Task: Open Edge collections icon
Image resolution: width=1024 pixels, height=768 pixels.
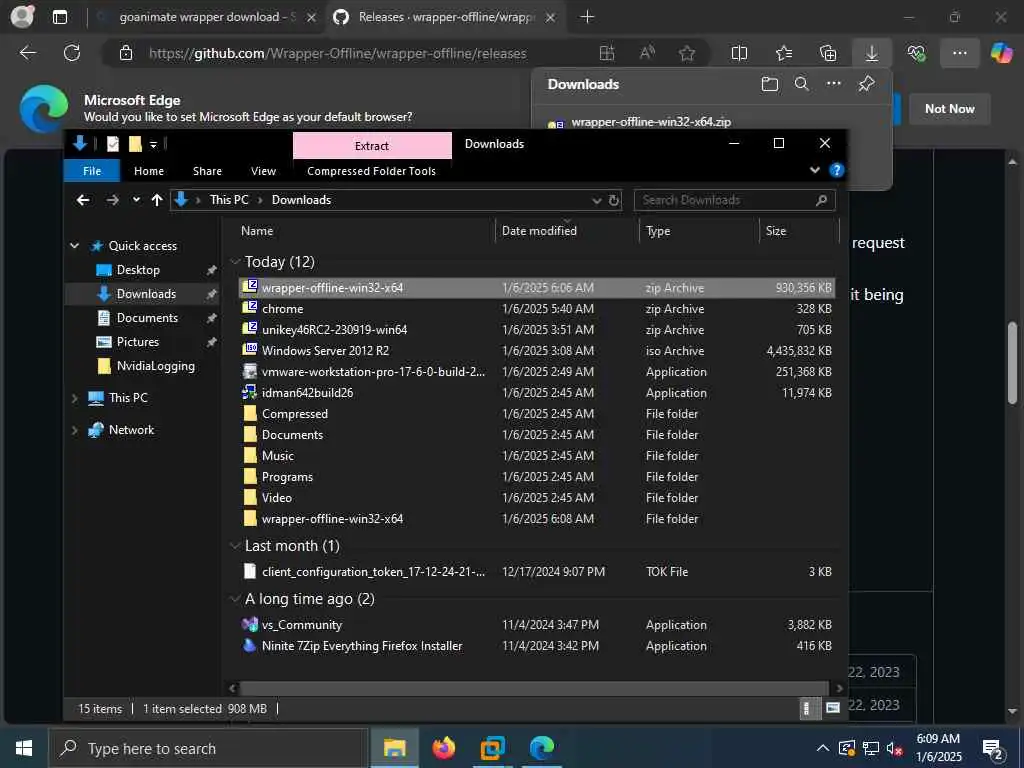Action: [x=827, y=54]
